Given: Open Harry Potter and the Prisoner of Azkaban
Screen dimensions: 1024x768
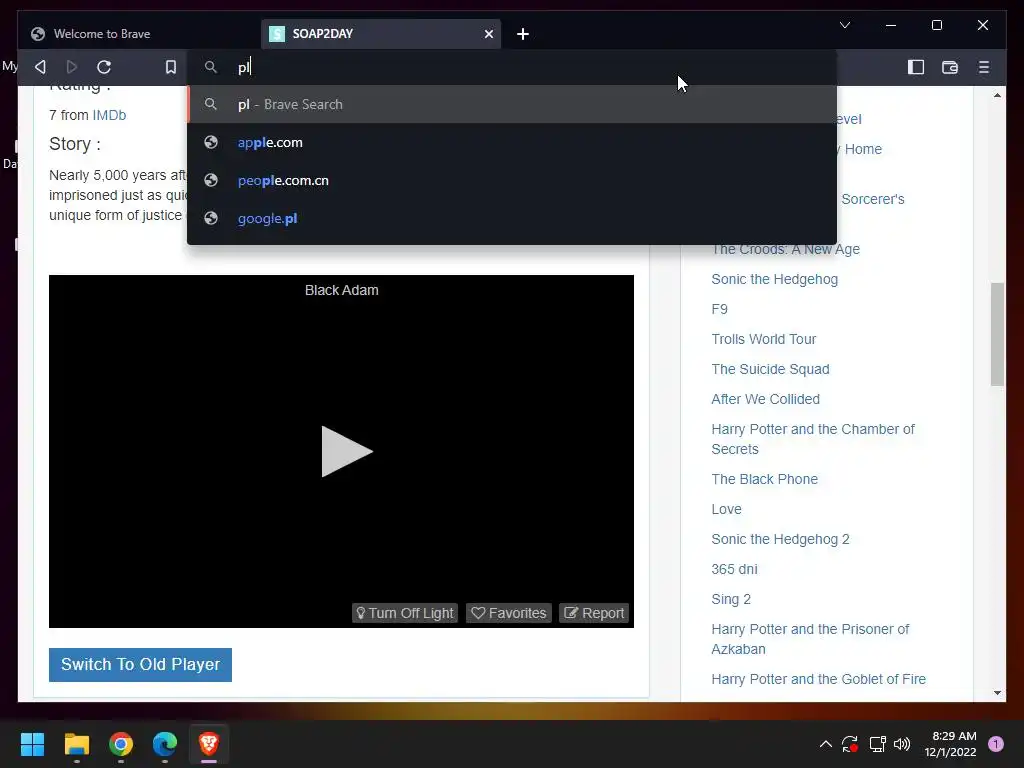Looking at the screenshot, I should point(810,639).
